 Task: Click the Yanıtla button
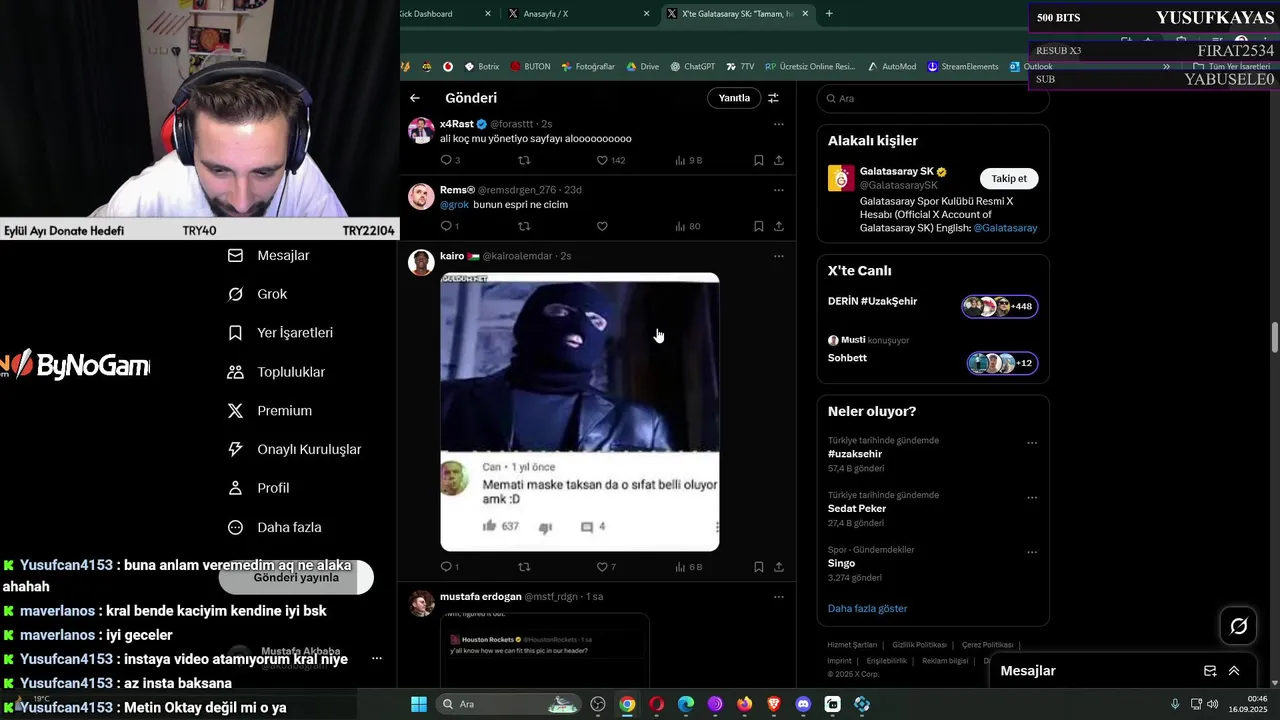tap(734, 98)
